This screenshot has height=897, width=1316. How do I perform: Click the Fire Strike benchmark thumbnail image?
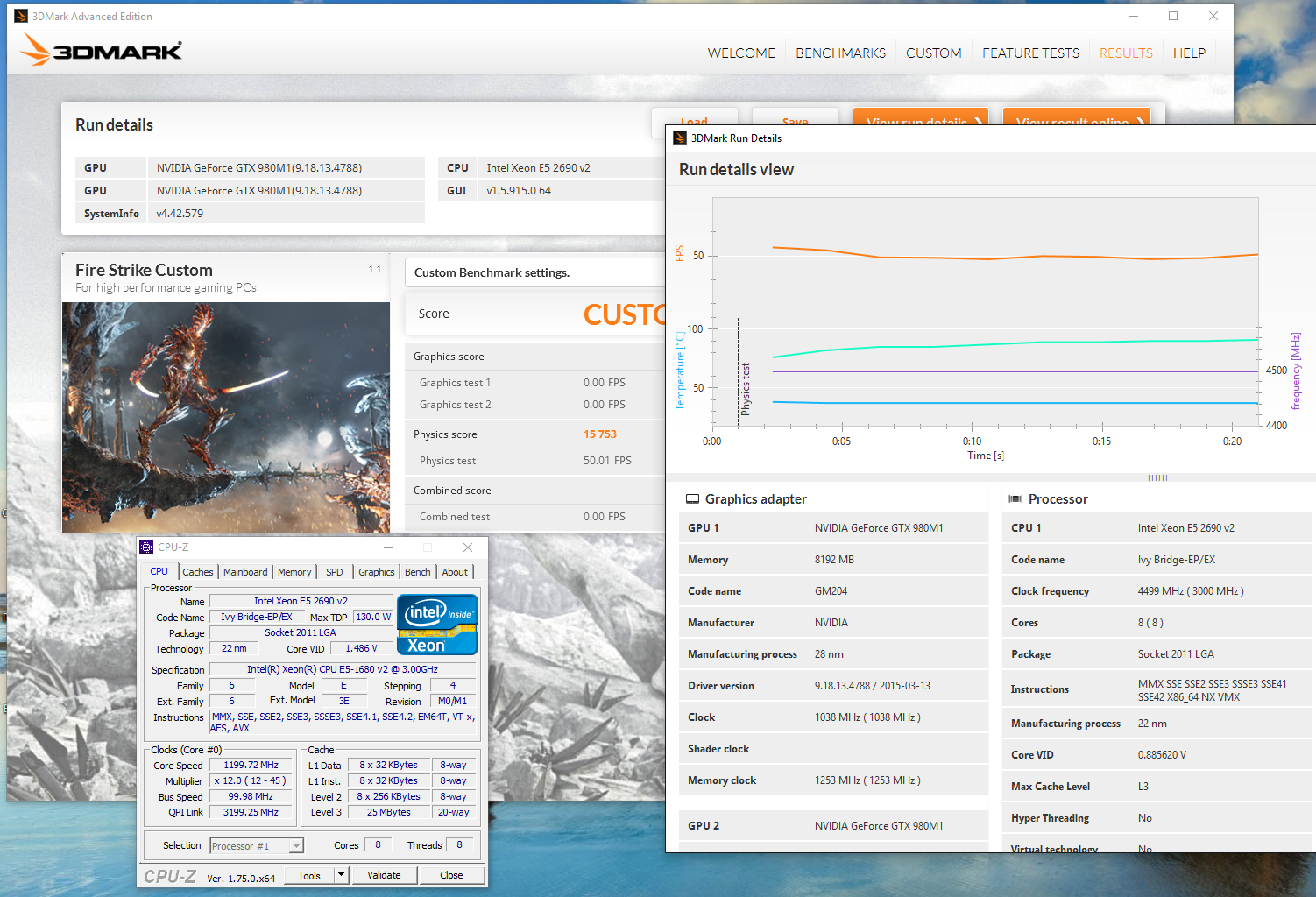(x=226, y=417)
